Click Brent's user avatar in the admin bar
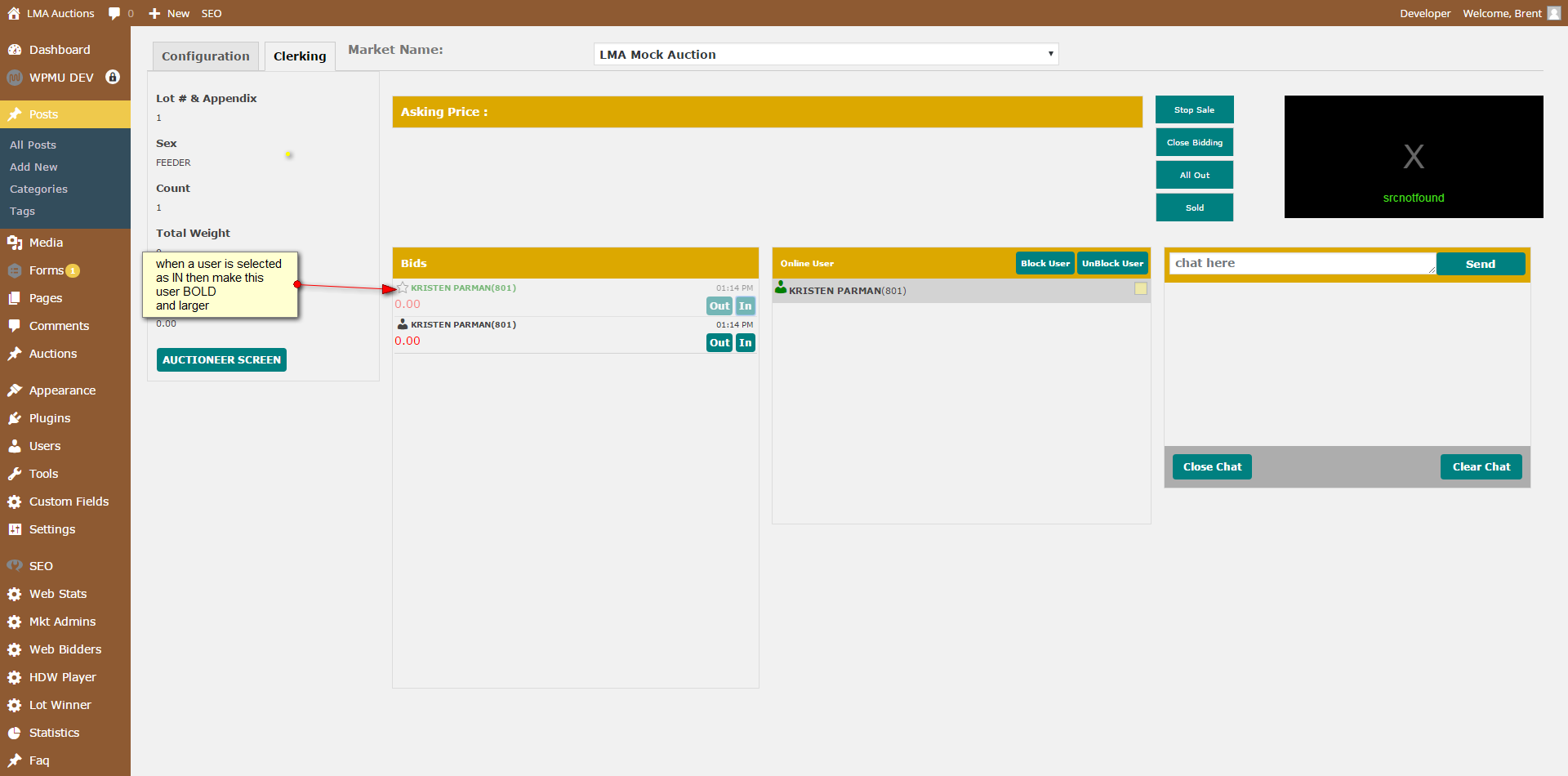The height and width of the screenshot is (776, 1568). point(1554,13)
